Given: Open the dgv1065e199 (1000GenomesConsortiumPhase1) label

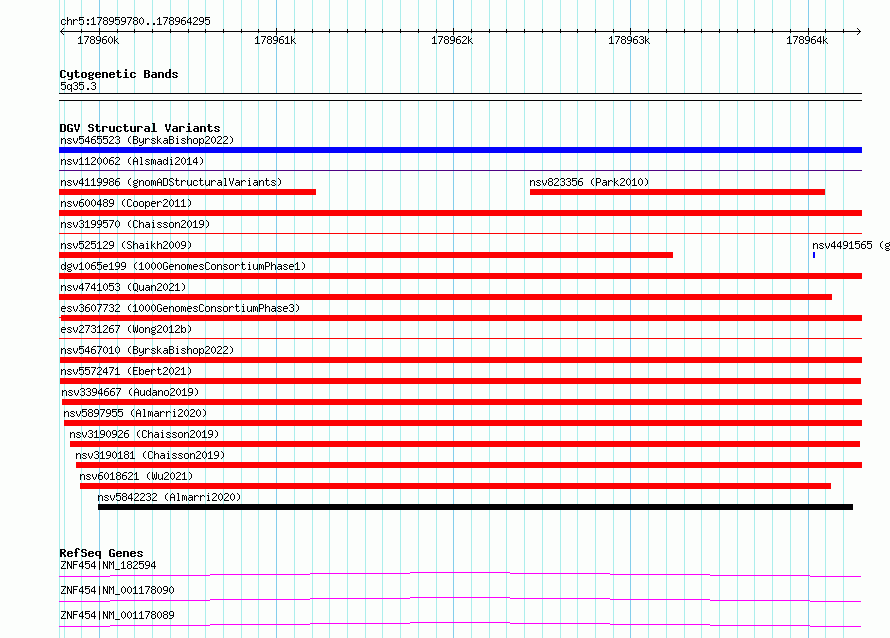Looking at the screenshot, I should [183, 266].
